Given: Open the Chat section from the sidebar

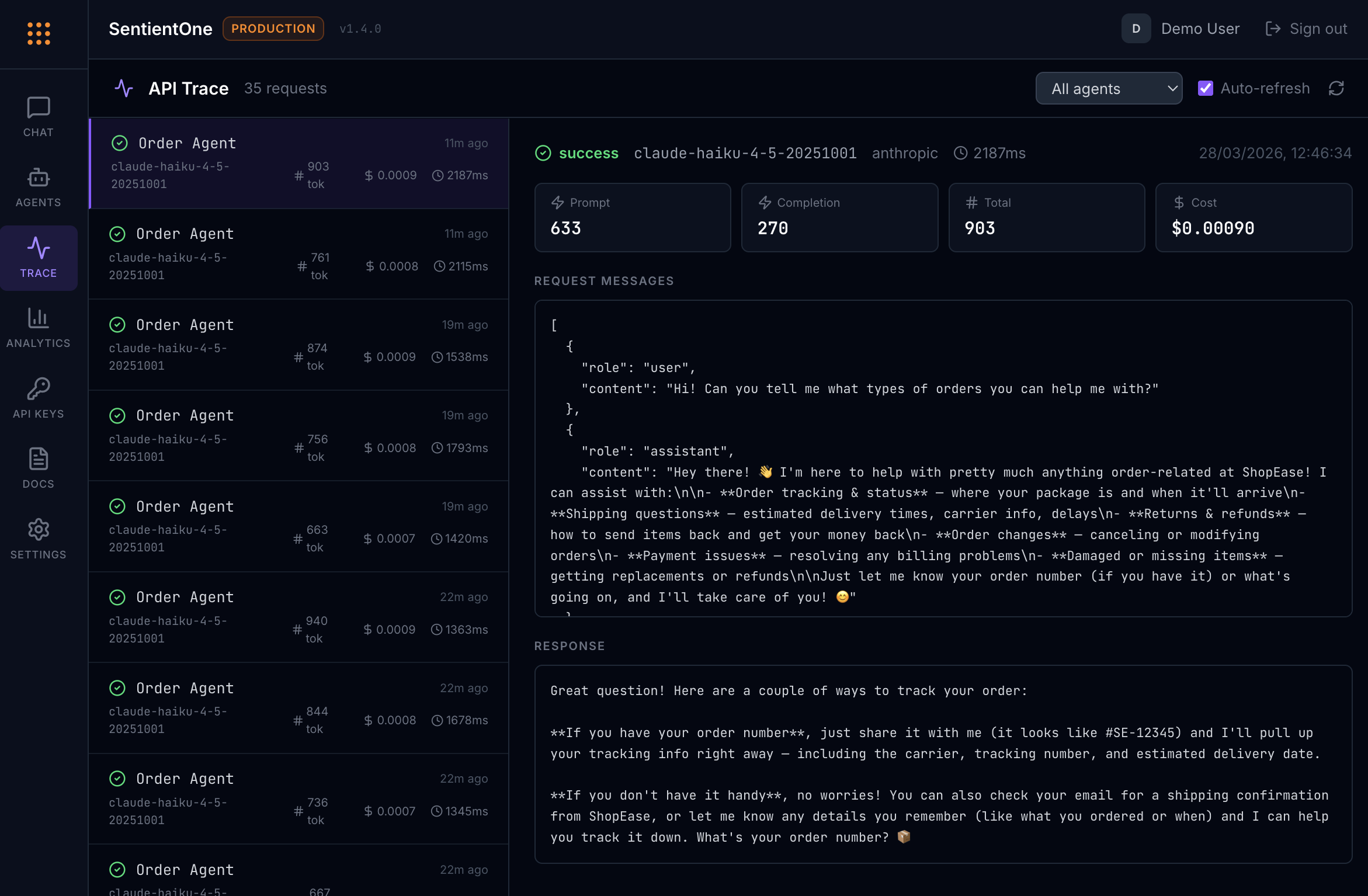Looking at the screenshot, I should pos(37,114).
